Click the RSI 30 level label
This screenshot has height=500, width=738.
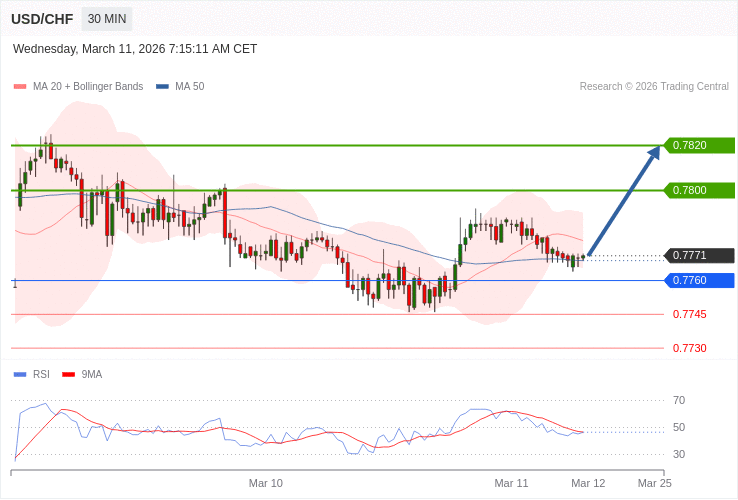679,454
